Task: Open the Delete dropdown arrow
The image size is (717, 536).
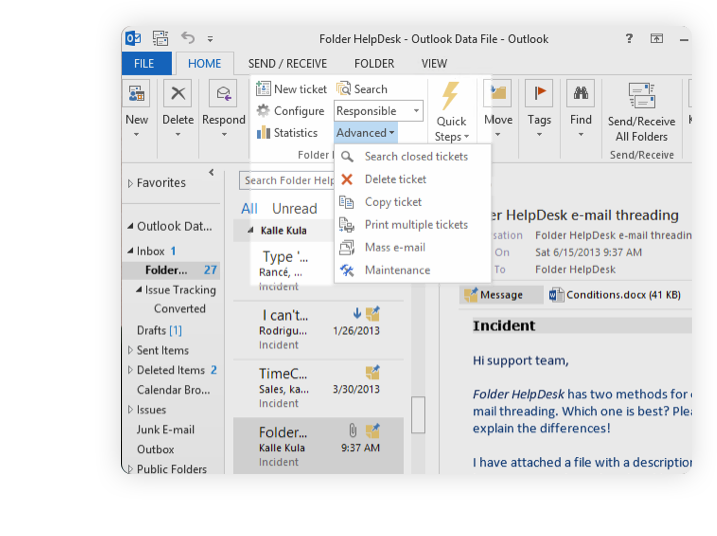Action: click(x=178, y=134)
